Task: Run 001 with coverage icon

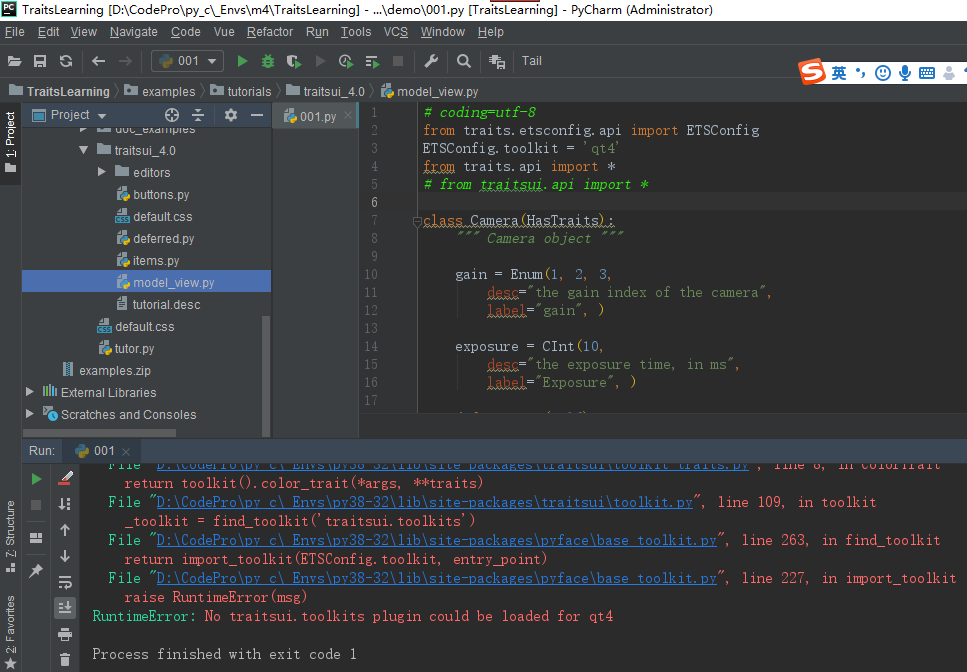Action: coord(291,61)
